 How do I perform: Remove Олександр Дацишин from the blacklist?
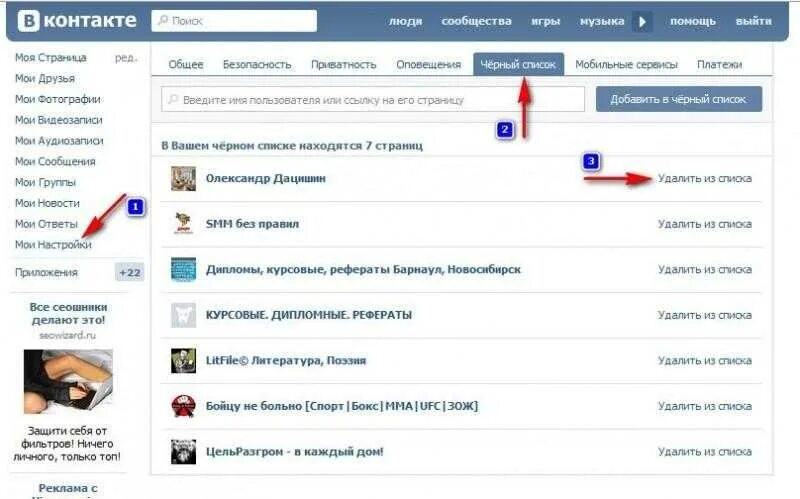705,179
